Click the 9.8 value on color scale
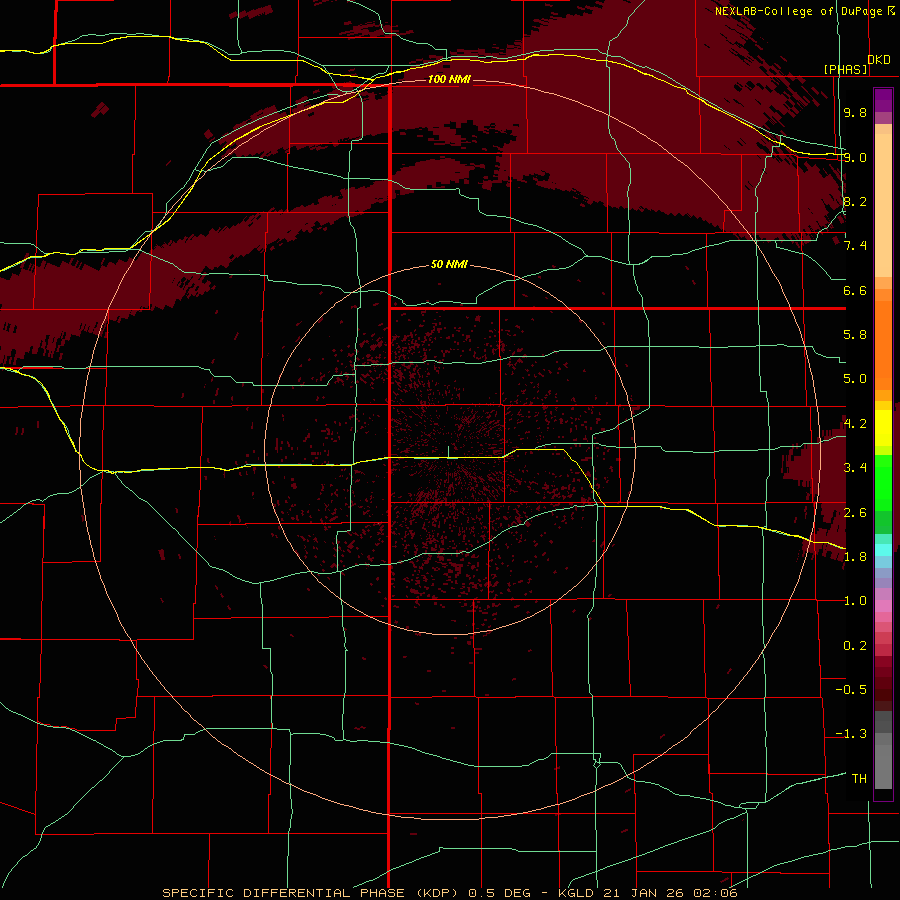The height and width of the screenshot is (900, 900). click(x=855, y=112)
